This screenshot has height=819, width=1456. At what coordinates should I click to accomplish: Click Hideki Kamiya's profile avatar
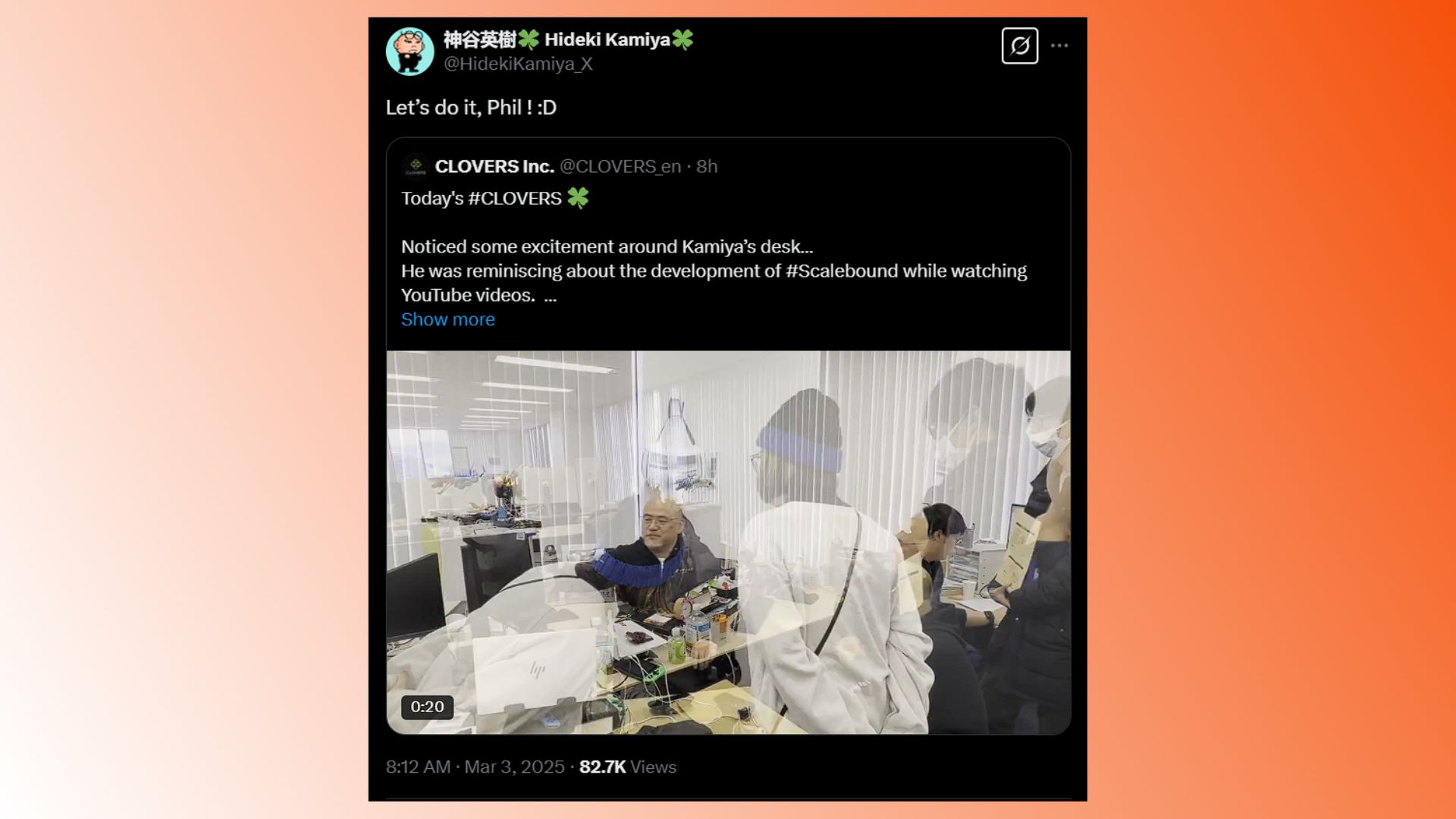(409, 51)
